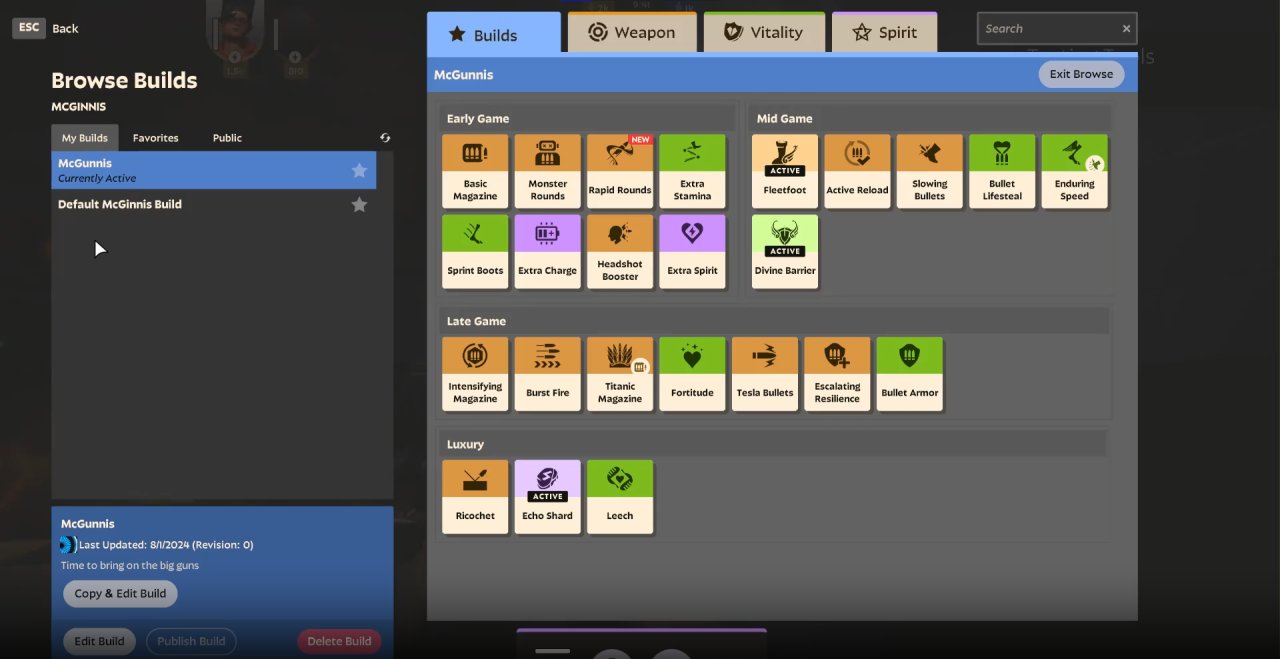Open the Builds tab
1280x659 pixels.
coord(494,33)
